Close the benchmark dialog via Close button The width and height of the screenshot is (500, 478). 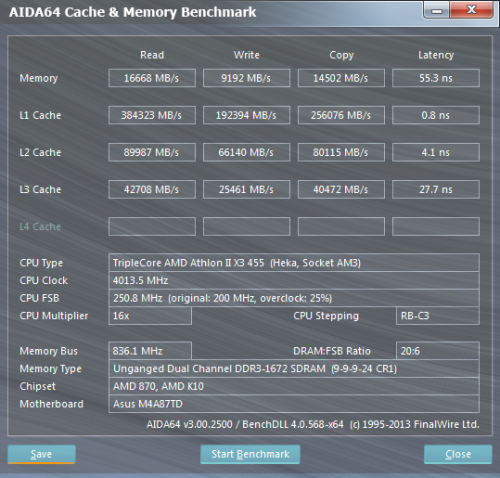[x=458, y=454]
